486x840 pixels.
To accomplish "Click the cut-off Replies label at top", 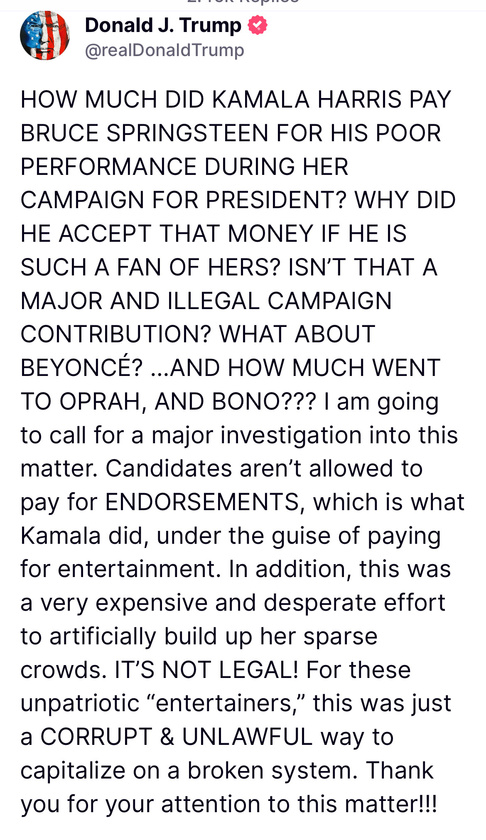I will tap(243, 2).
